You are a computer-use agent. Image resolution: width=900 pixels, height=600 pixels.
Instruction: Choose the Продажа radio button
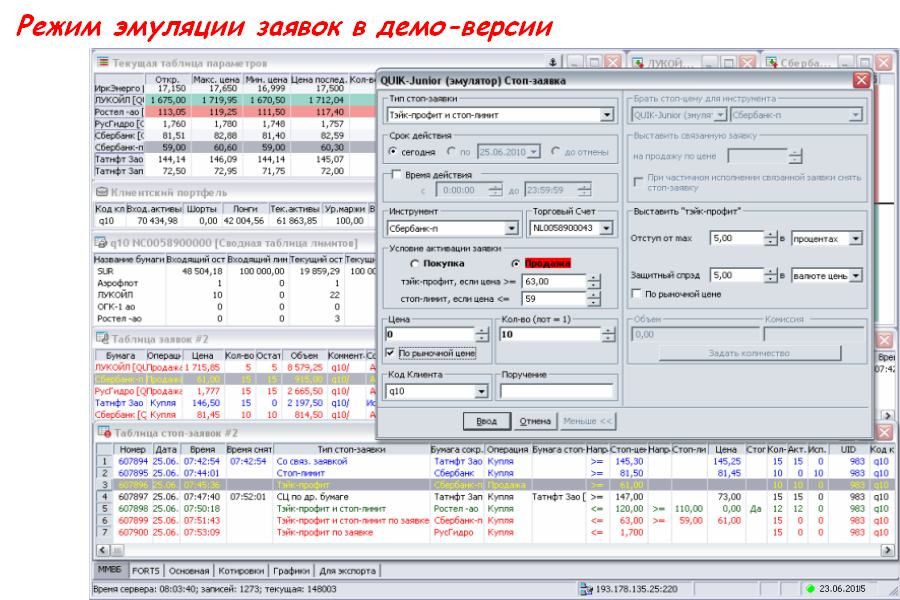(515, 264)
